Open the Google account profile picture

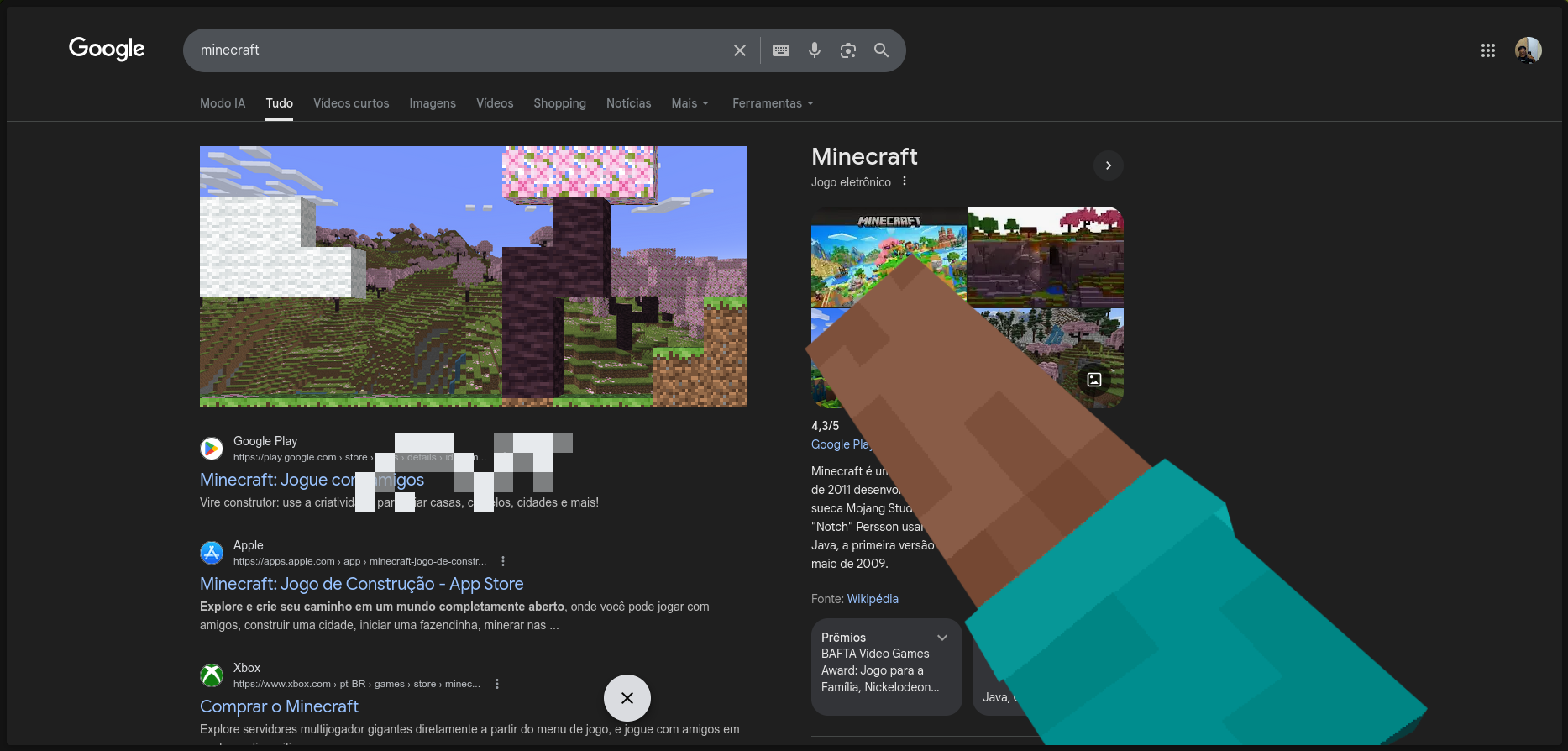point(1529,50)
